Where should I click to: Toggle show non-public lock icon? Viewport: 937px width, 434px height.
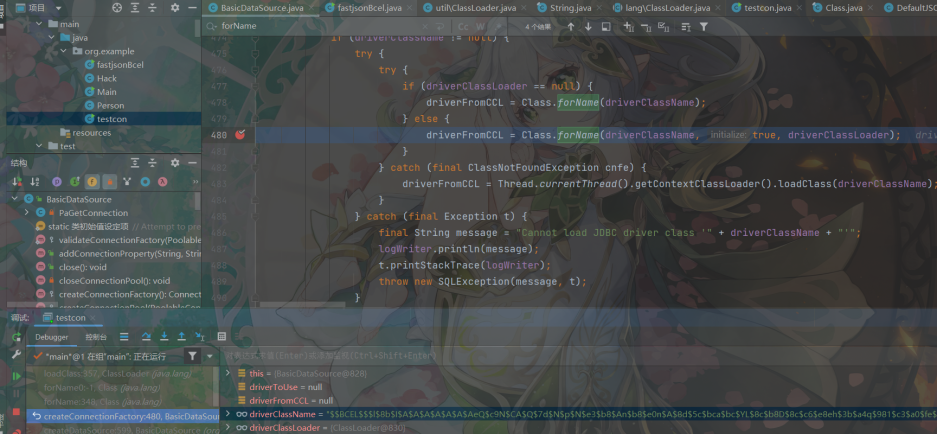pos(110,181)
